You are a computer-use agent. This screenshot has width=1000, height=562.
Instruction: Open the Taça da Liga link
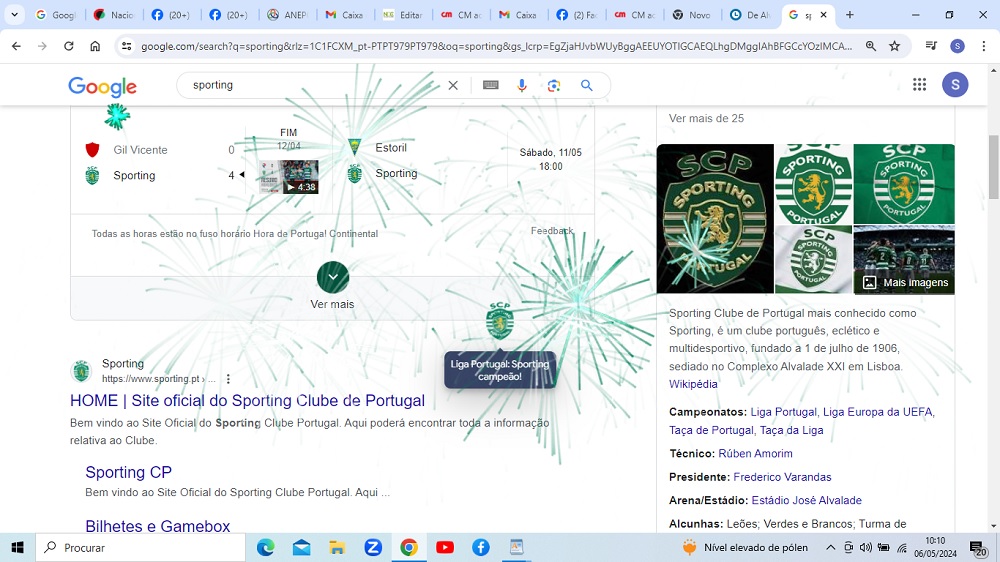791,430
